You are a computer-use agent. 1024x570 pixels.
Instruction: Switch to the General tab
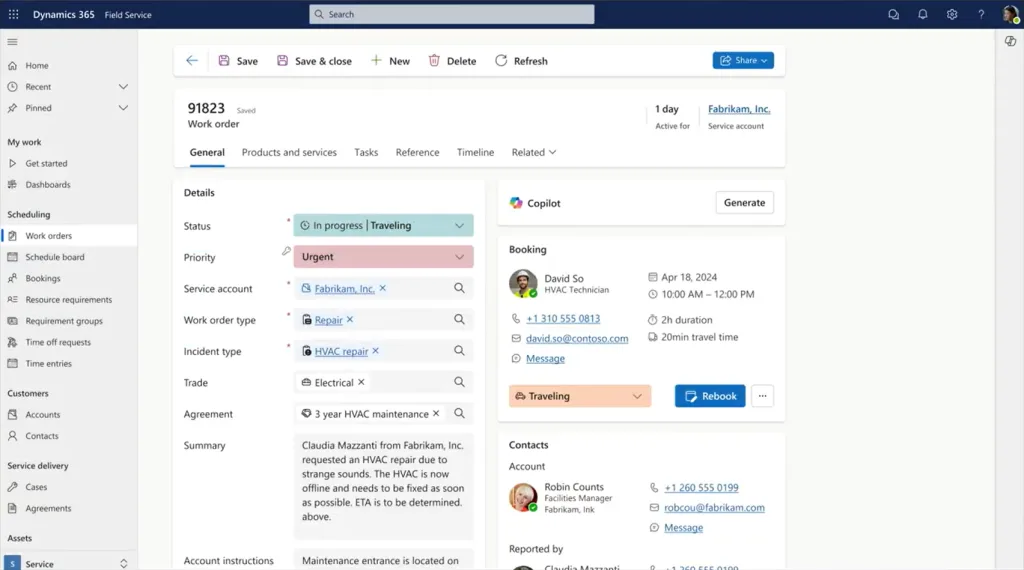(207, 152)
